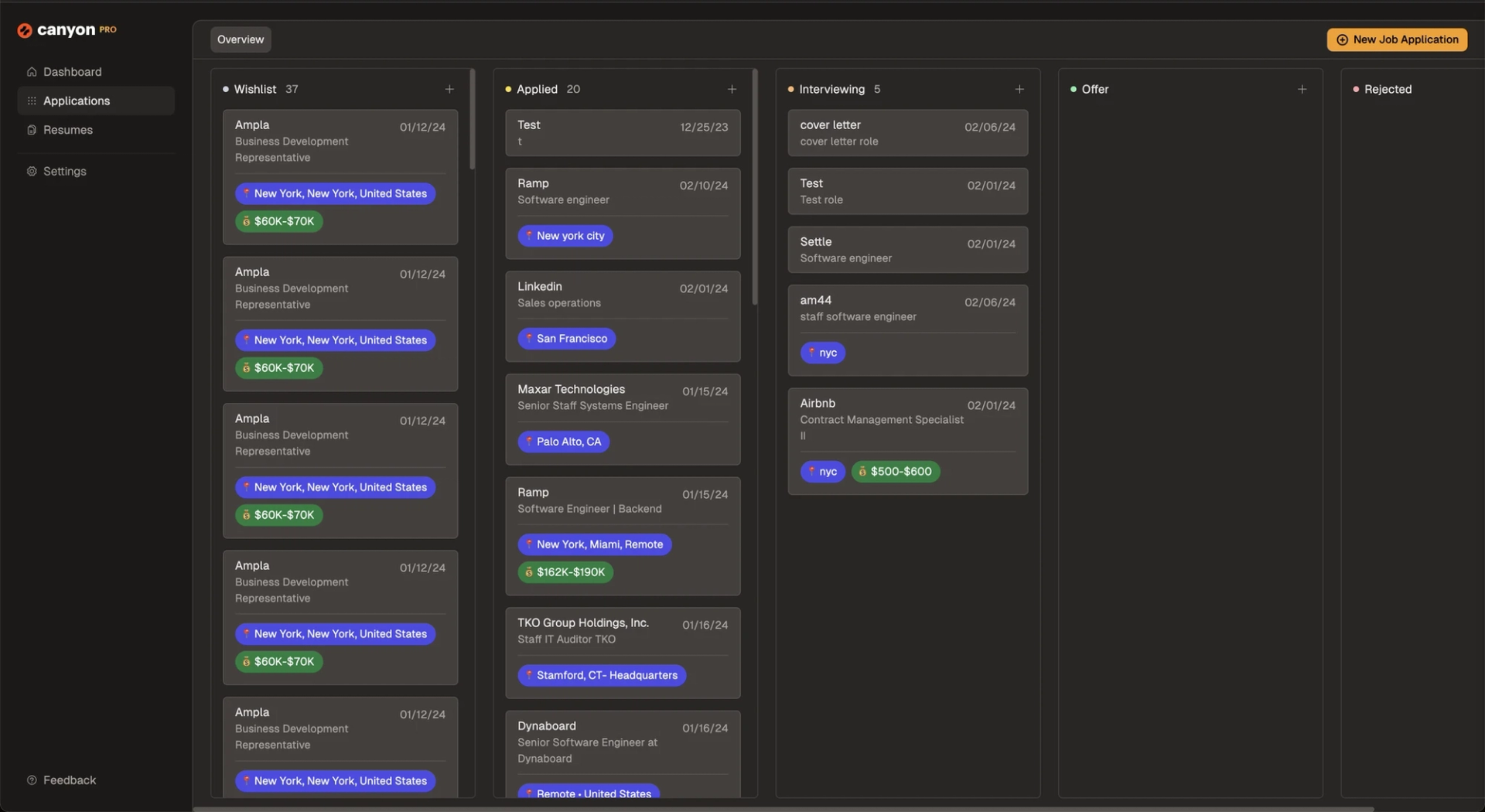Open the Linkedin Sales operations card
Image resolution: width=1485 pixels, height=812 pixels.
click(623, 316)
